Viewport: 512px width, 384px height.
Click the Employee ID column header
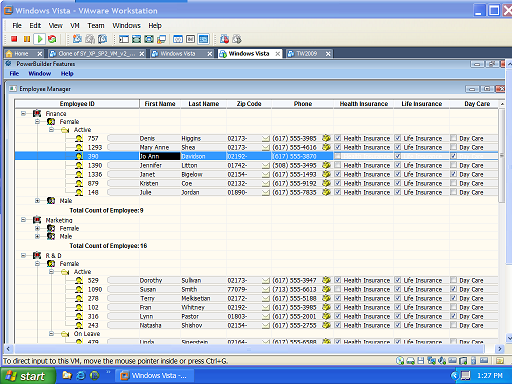[77, 104]
